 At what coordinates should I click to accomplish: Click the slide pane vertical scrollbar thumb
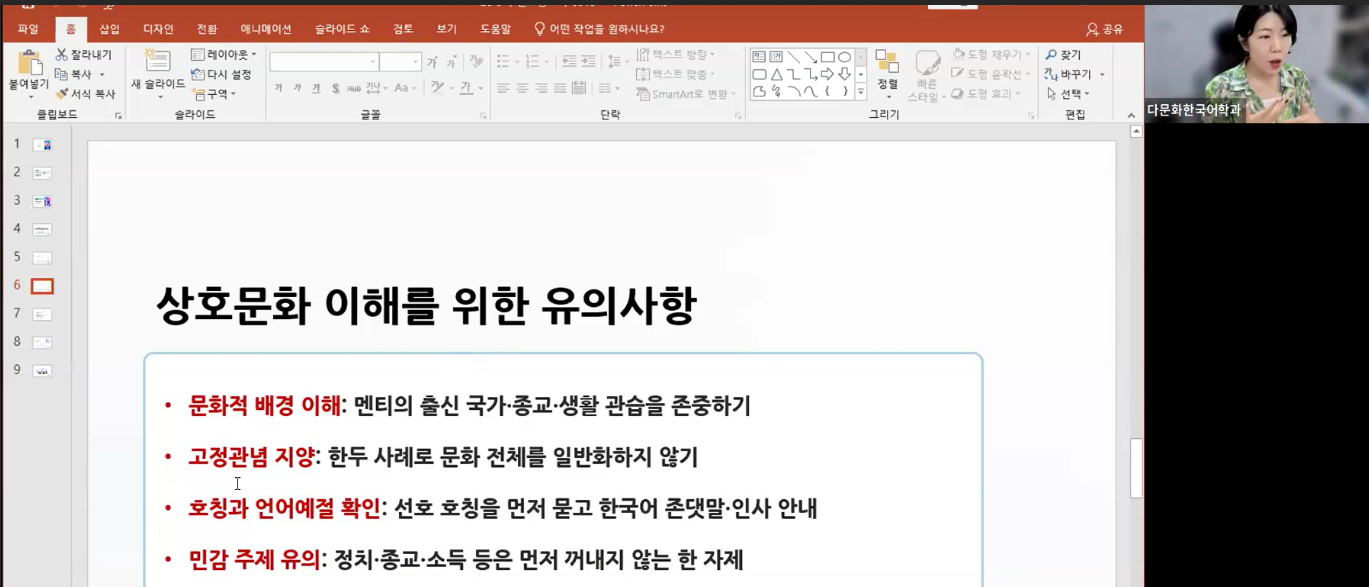(1136, 468)
